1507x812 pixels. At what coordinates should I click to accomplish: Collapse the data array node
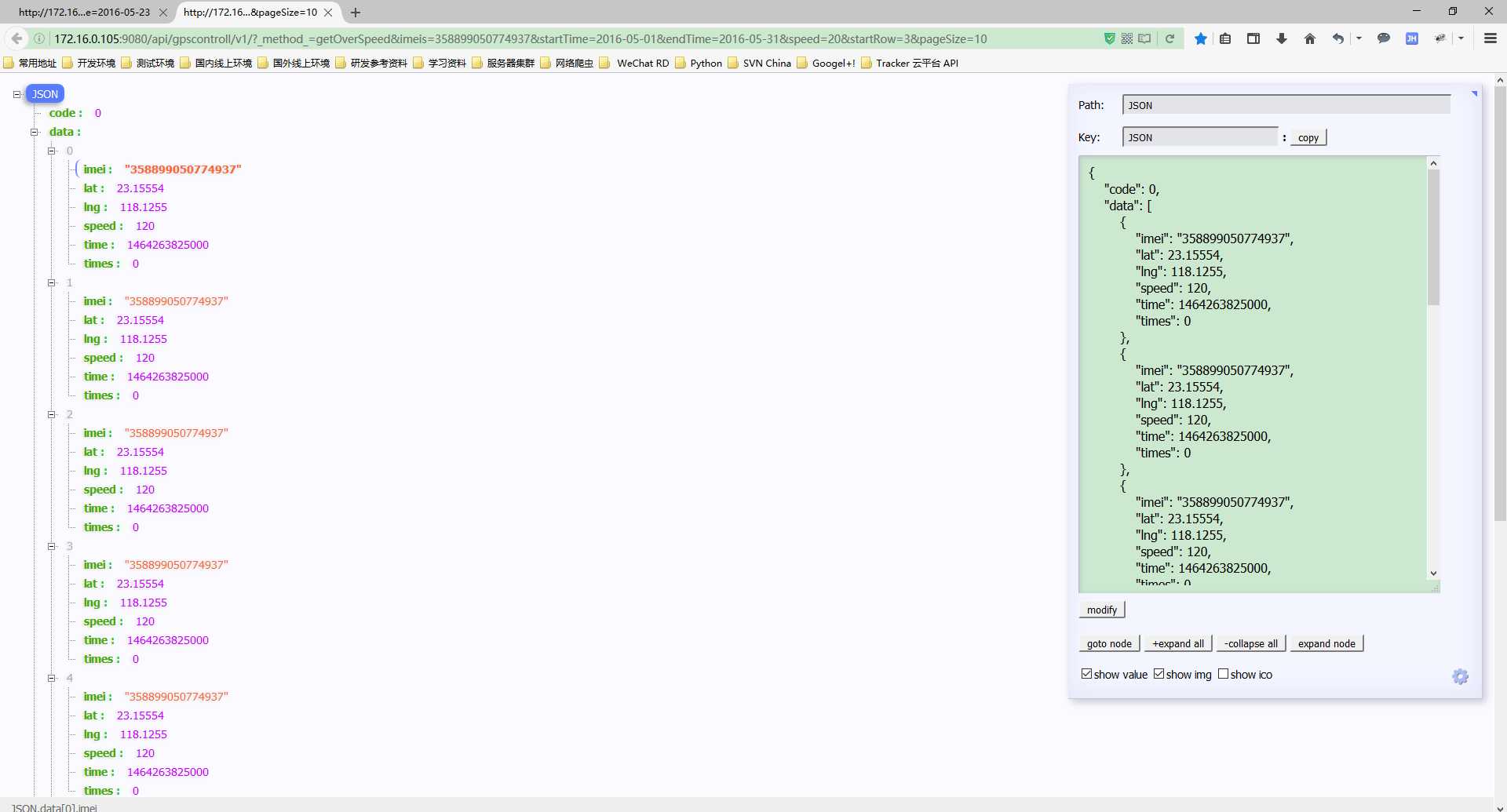tap(34, 132)
